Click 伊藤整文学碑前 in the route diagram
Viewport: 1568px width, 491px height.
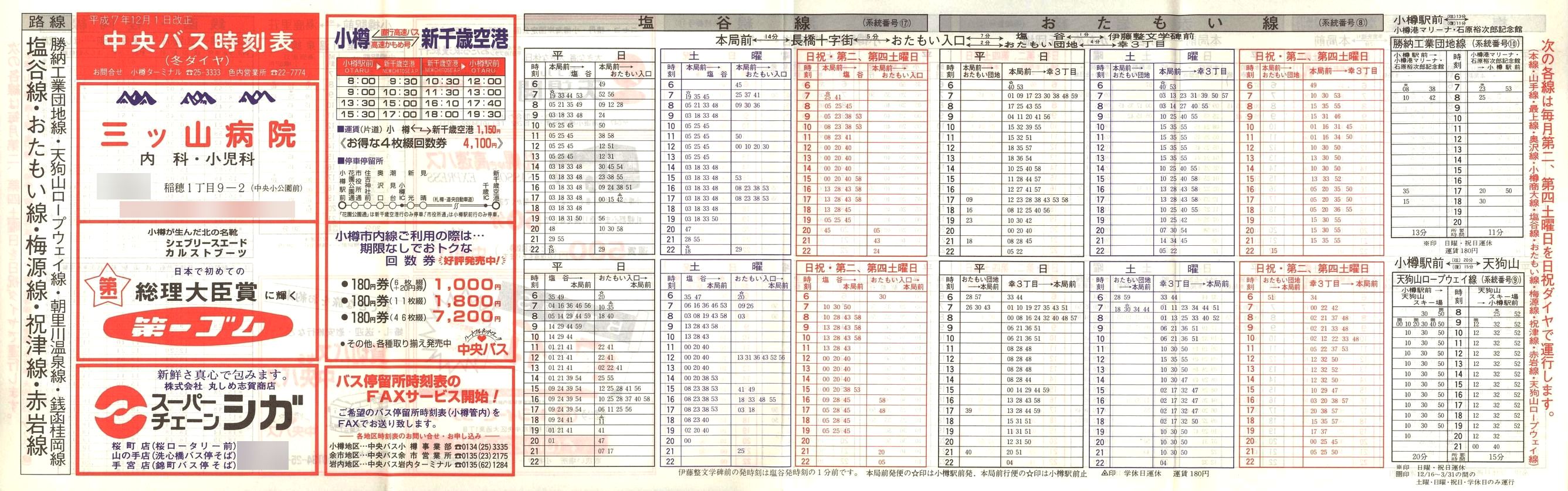(x=1151, y=36)
